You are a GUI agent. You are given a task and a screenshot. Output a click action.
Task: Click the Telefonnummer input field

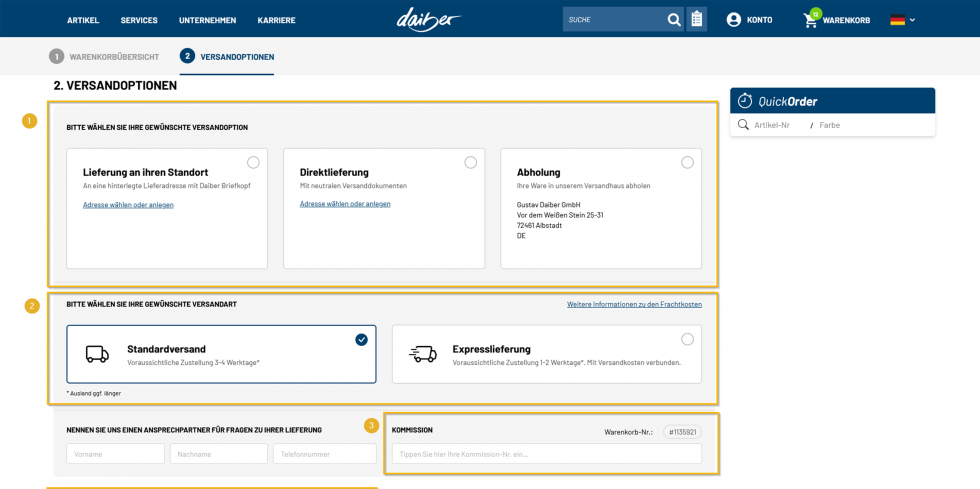pos(324,454)
